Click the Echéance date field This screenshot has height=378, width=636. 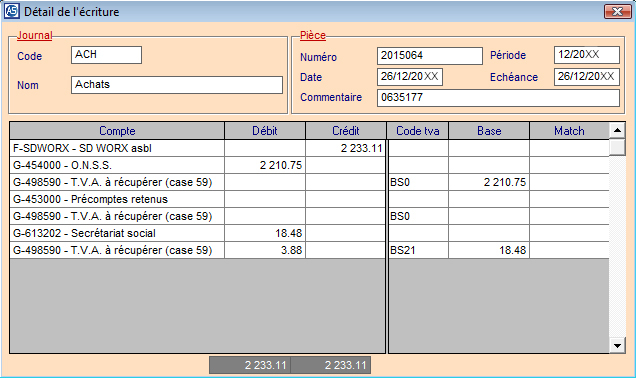[x=587, y=77]
